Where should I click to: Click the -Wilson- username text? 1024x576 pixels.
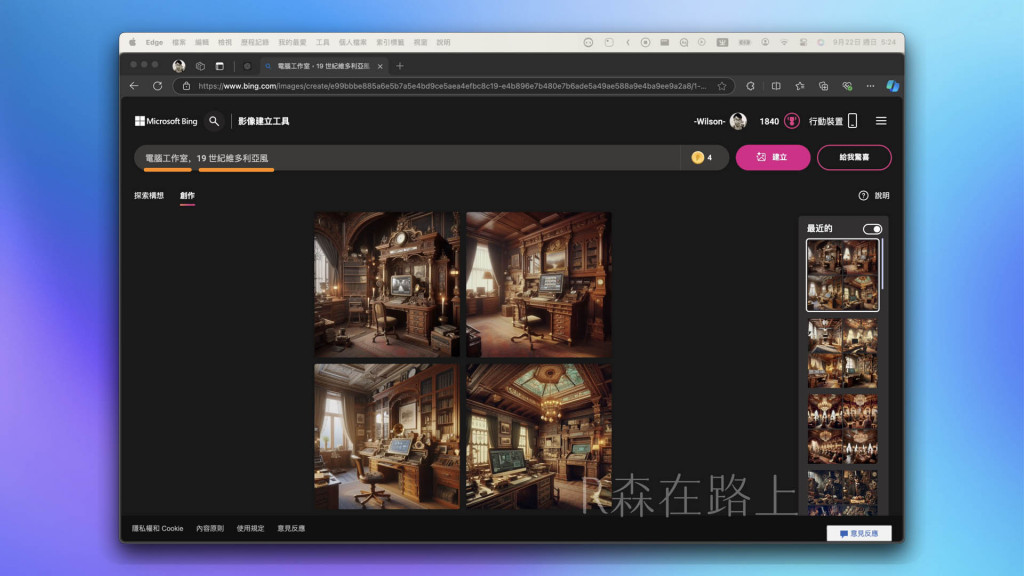pyautogui.click(x=709, y=121)
